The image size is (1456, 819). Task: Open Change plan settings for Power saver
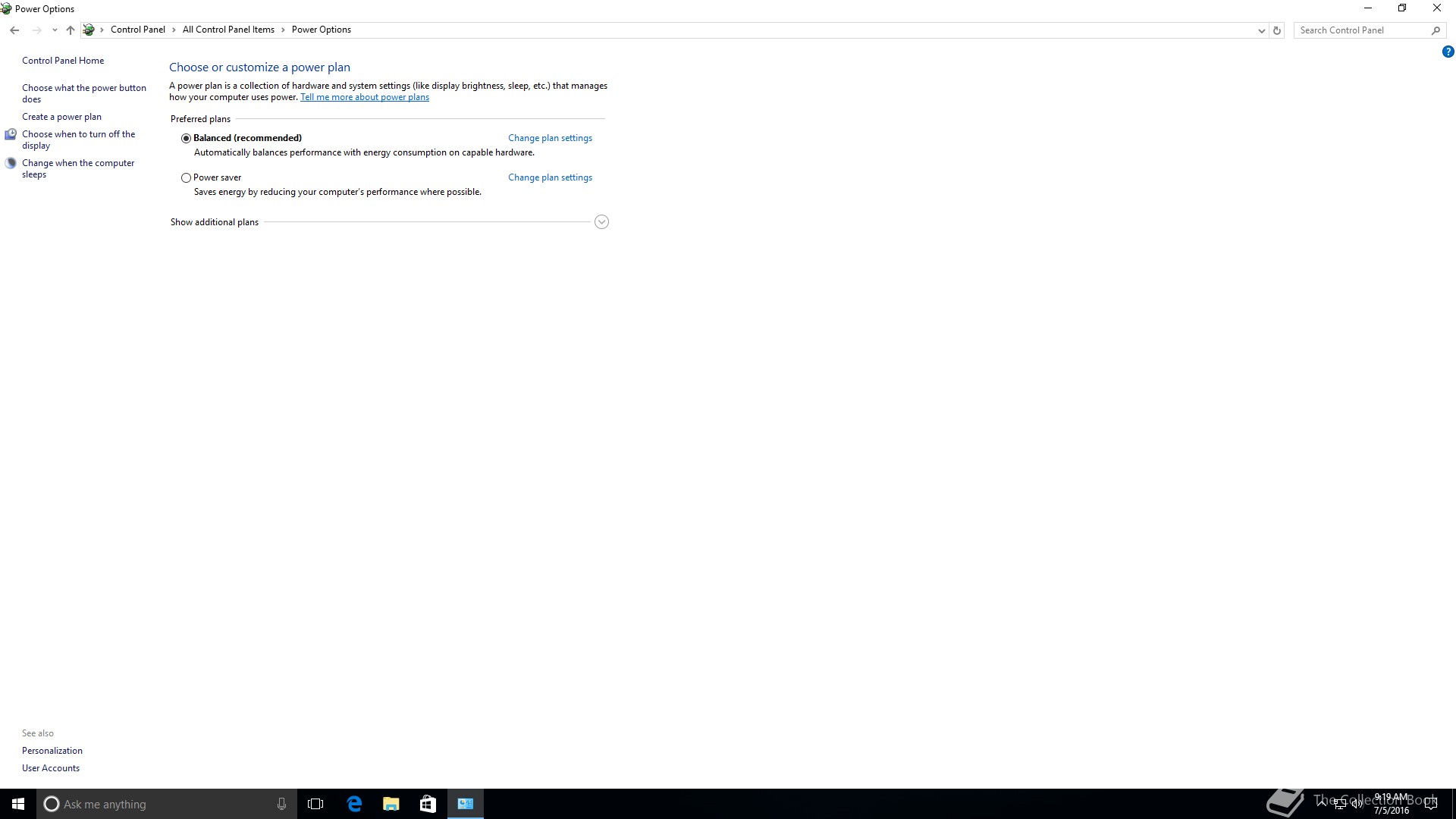tap(550, 177)
